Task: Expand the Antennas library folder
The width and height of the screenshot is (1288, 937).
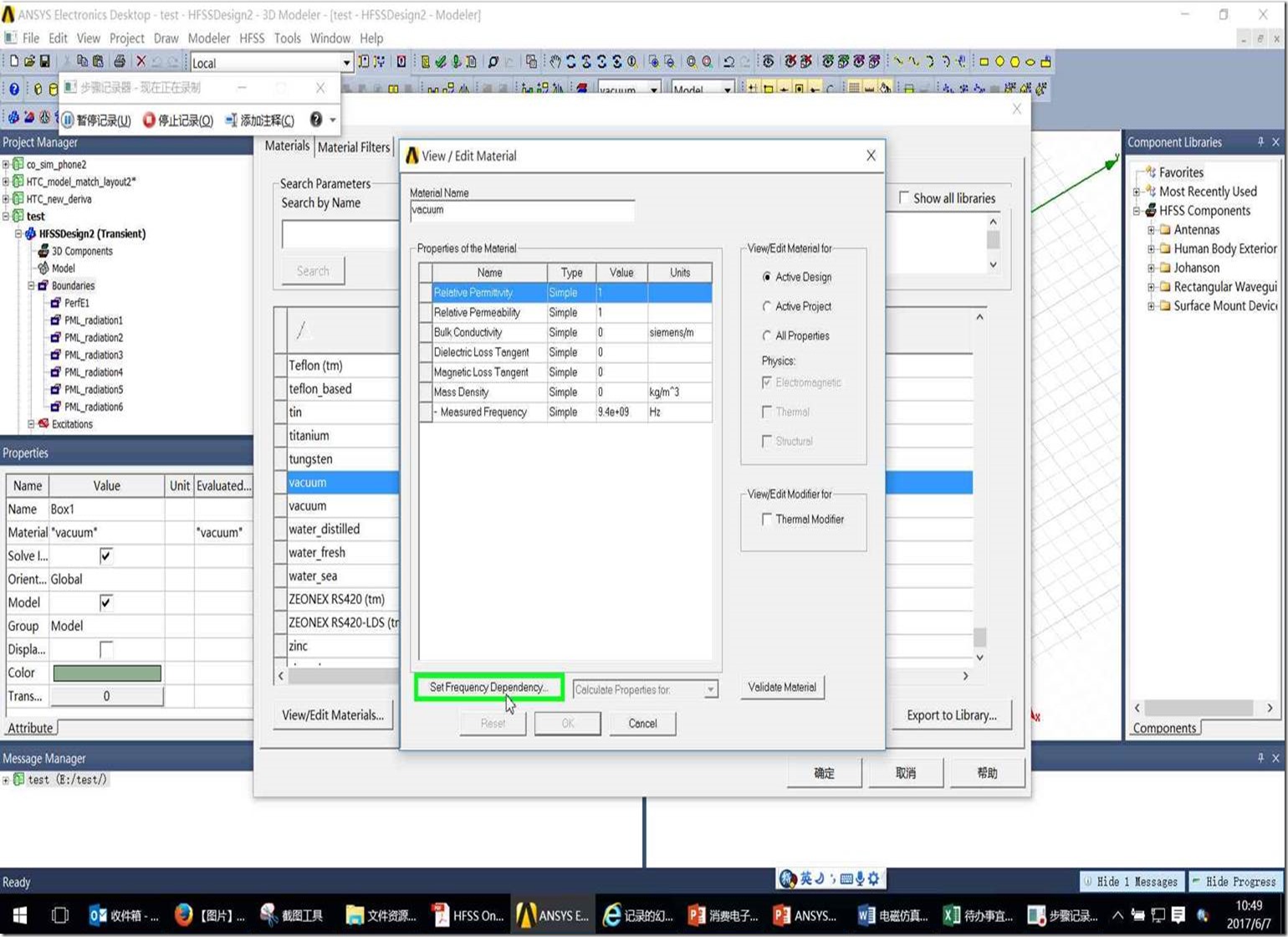Action: 1151,229
